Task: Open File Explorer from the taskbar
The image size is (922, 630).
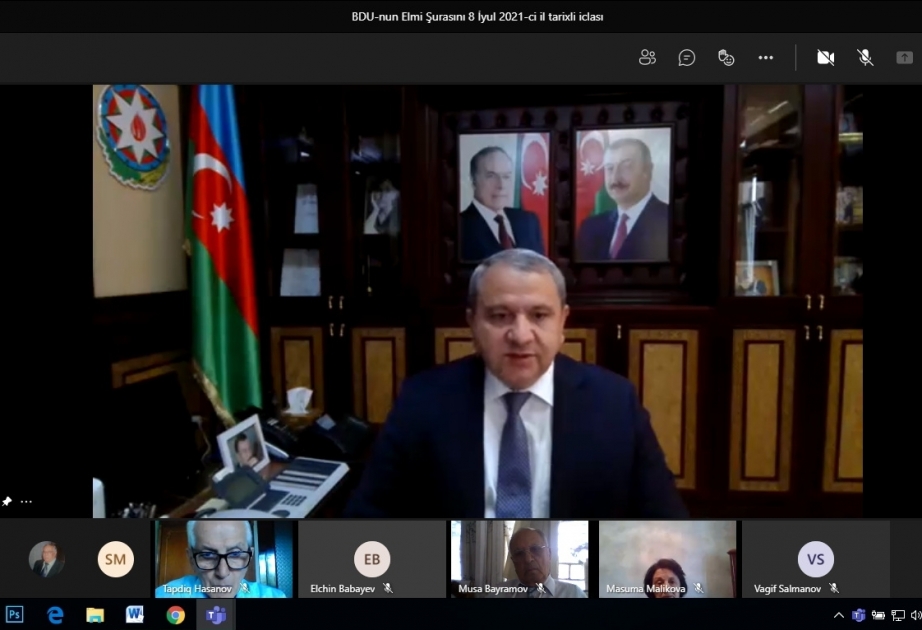Action: pos(95,615)
